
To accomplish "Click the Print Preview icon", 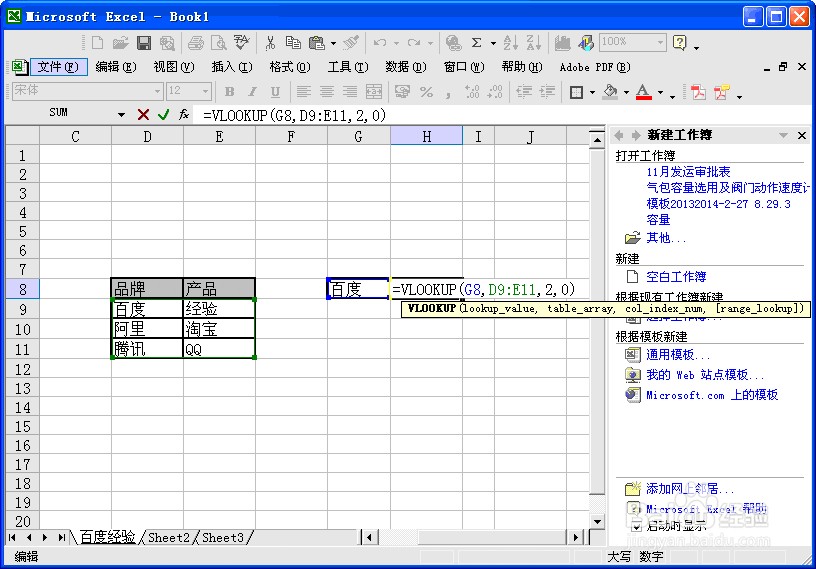I will point(219,43).
